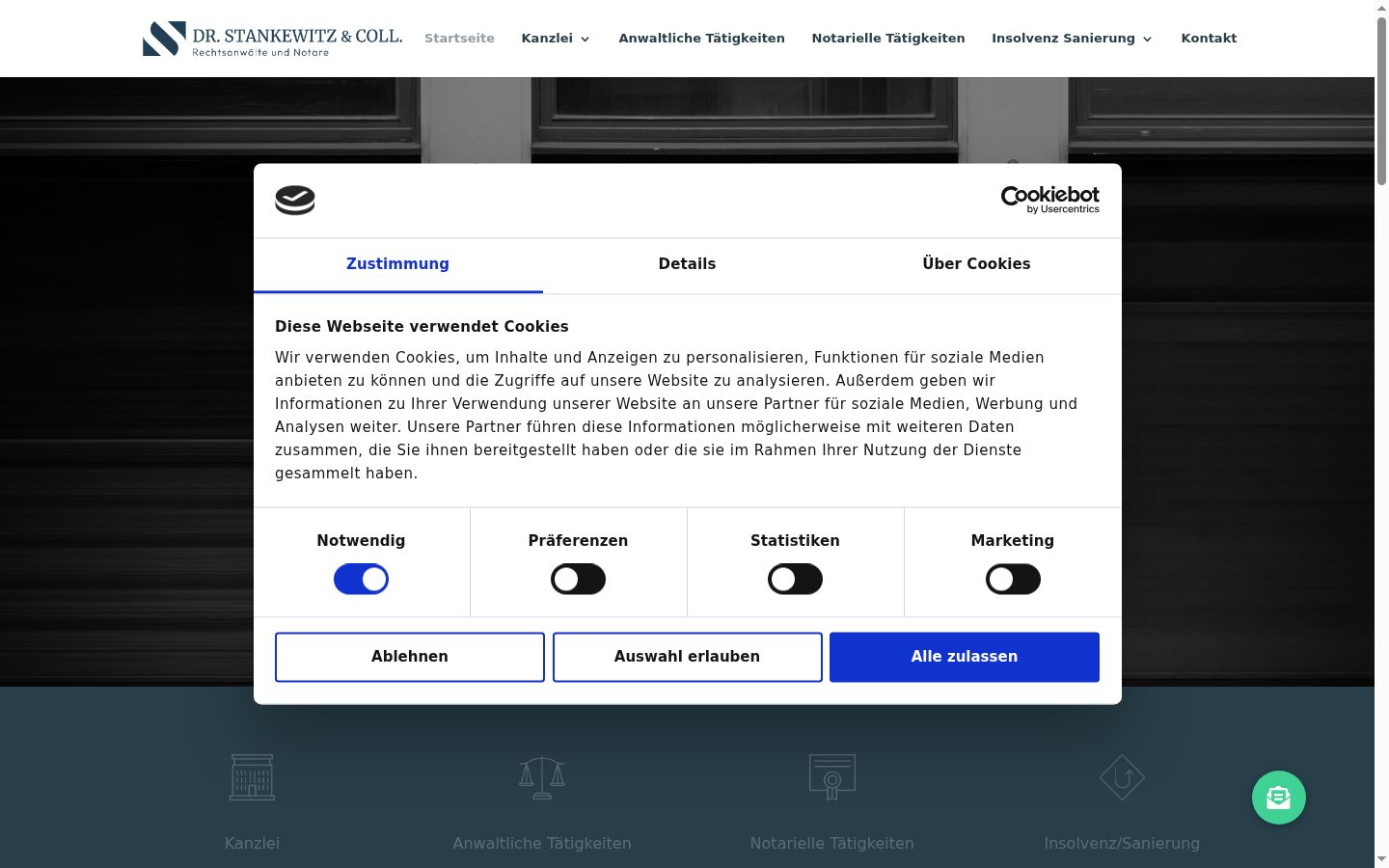Click the scrollbar up arrow

click(1381, 8)
